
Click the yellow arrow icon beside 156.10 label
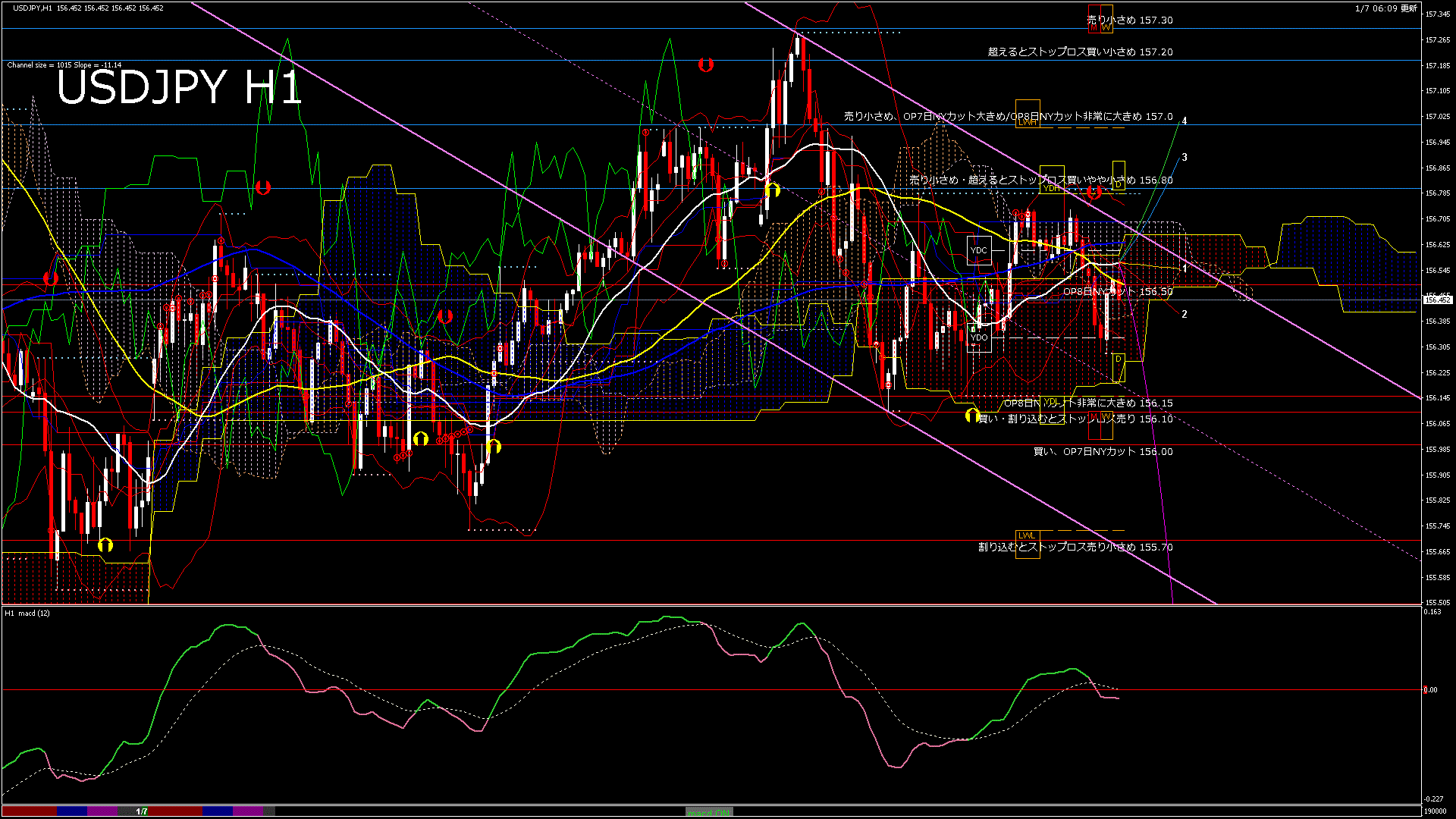(972, 416)
